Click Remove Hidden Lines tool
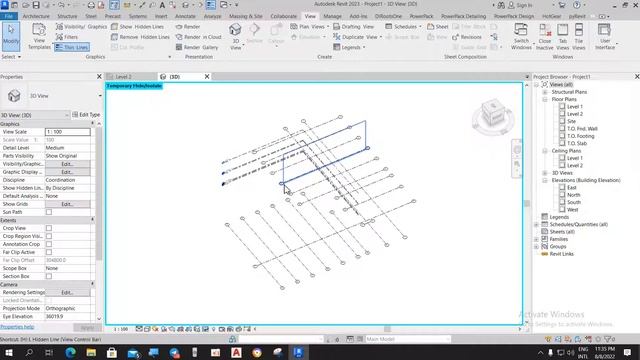 140,37
